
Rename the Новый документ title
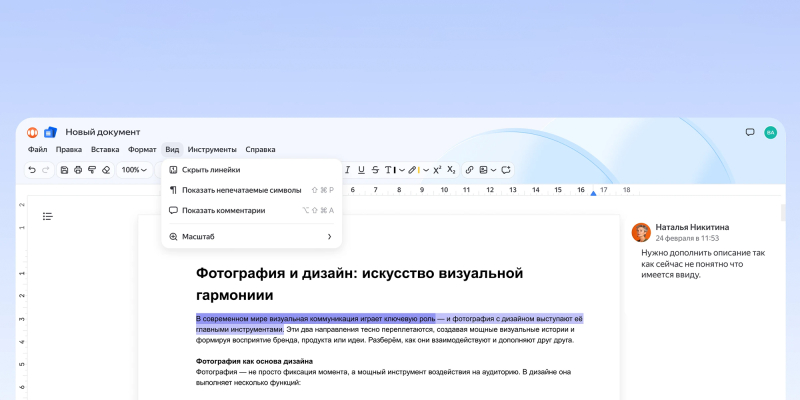click(103, 132)
